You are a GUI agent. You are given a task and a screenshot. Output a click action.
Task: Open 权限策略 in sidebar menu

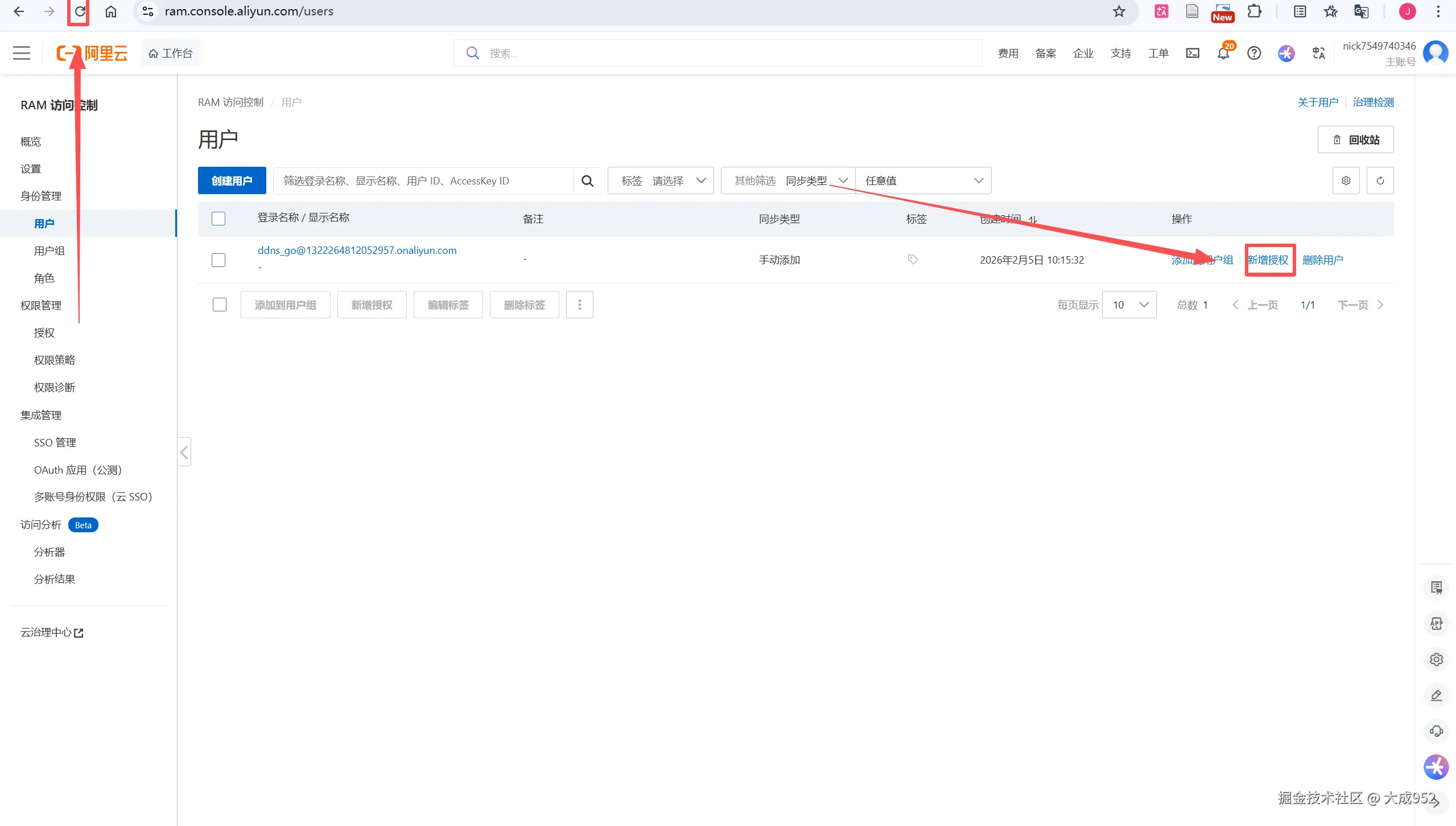pyautogui.click(x=55, y=360)
